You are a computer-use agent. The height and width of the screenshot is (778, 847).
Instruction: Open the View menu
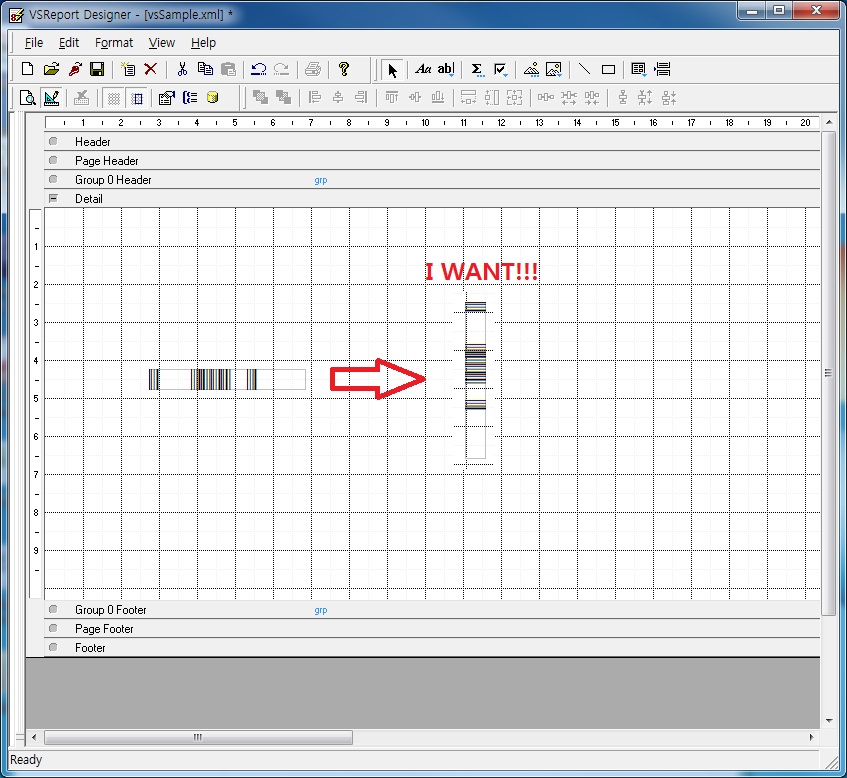click(162, 43)
